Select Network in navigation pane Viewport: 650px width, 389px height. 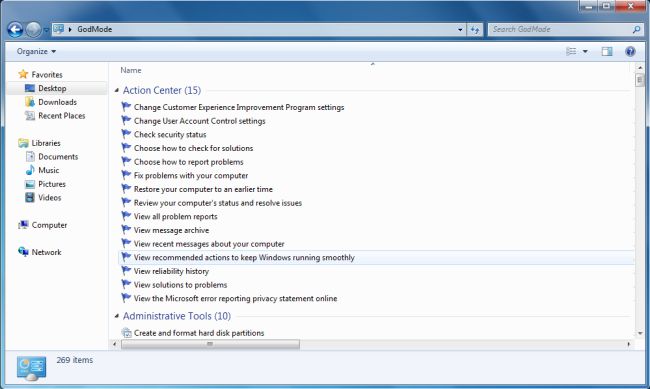point(46,252)
